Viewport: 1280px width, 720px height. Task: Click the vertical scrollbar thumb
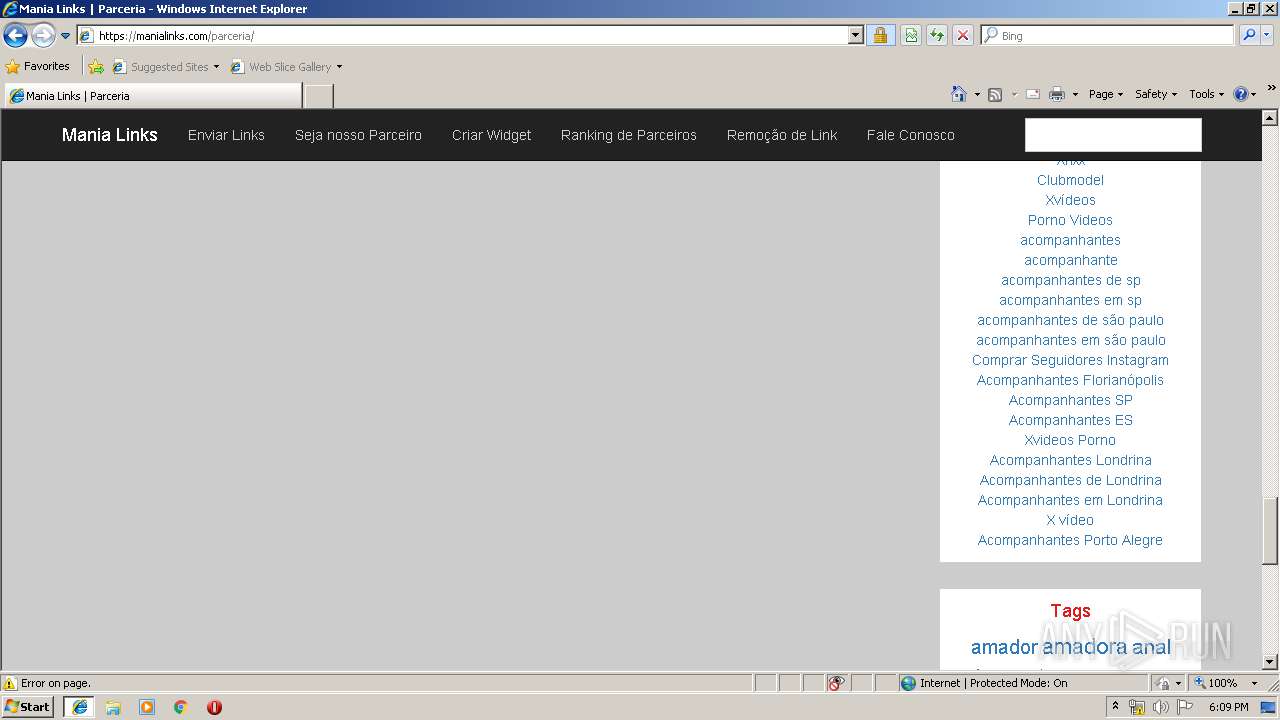coord(1270,531)
